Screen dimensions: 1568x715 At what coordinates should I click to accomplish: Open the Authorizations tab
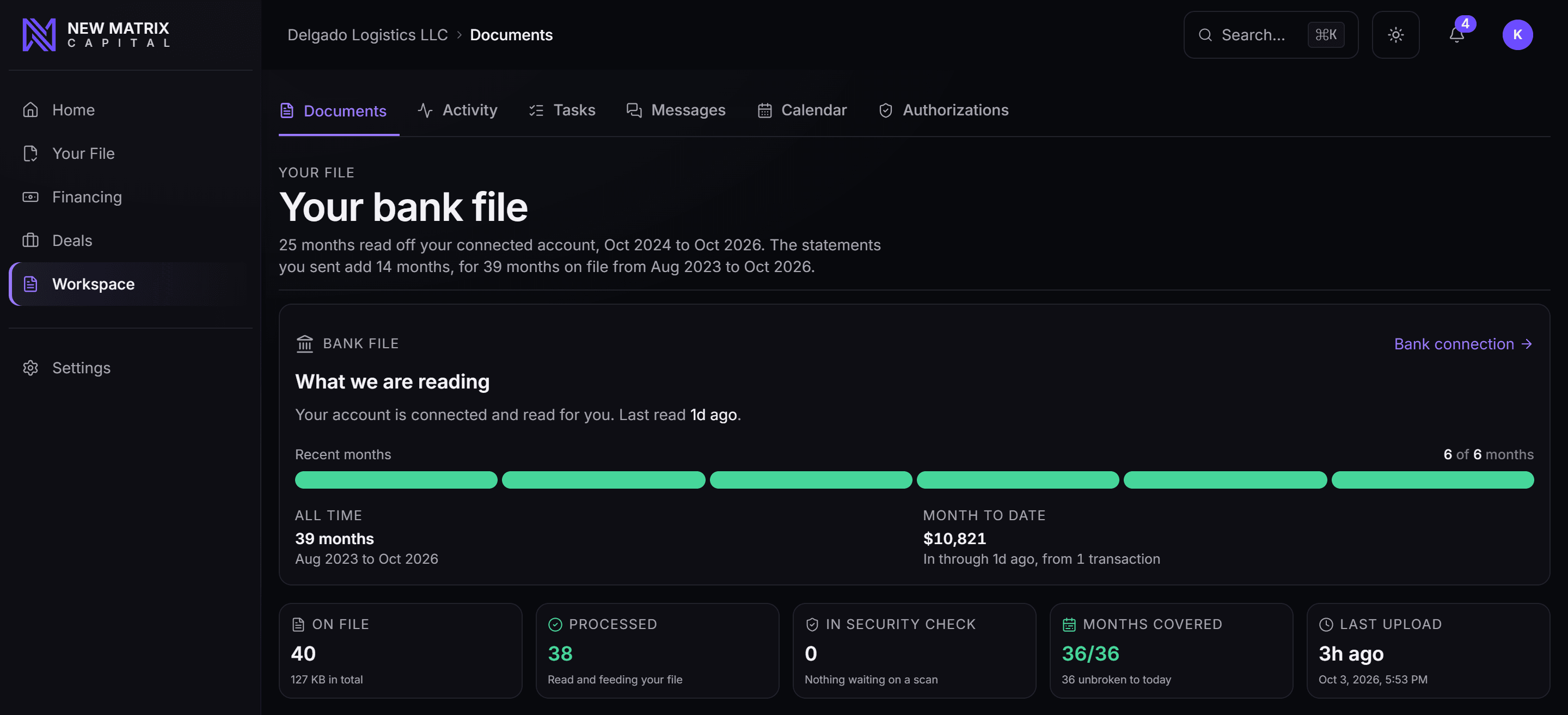[943, 110]
